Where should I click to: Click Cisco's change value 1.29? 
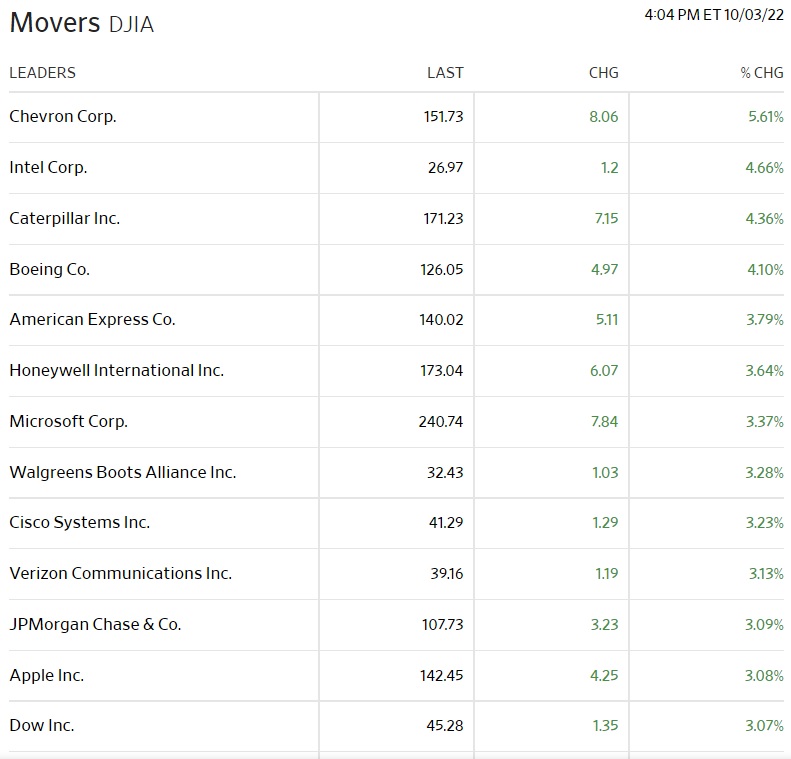605,522
